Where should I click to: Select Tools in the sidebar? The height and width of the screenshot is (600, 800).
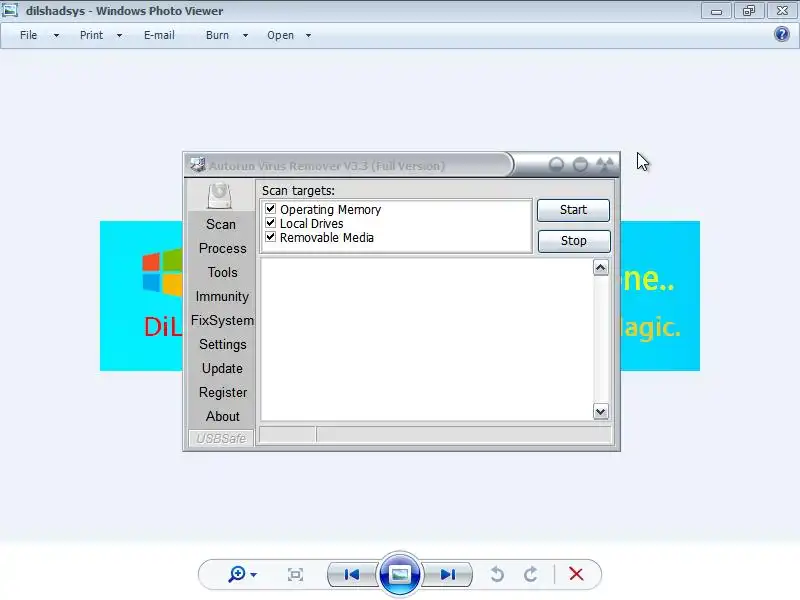pos(222,272)
